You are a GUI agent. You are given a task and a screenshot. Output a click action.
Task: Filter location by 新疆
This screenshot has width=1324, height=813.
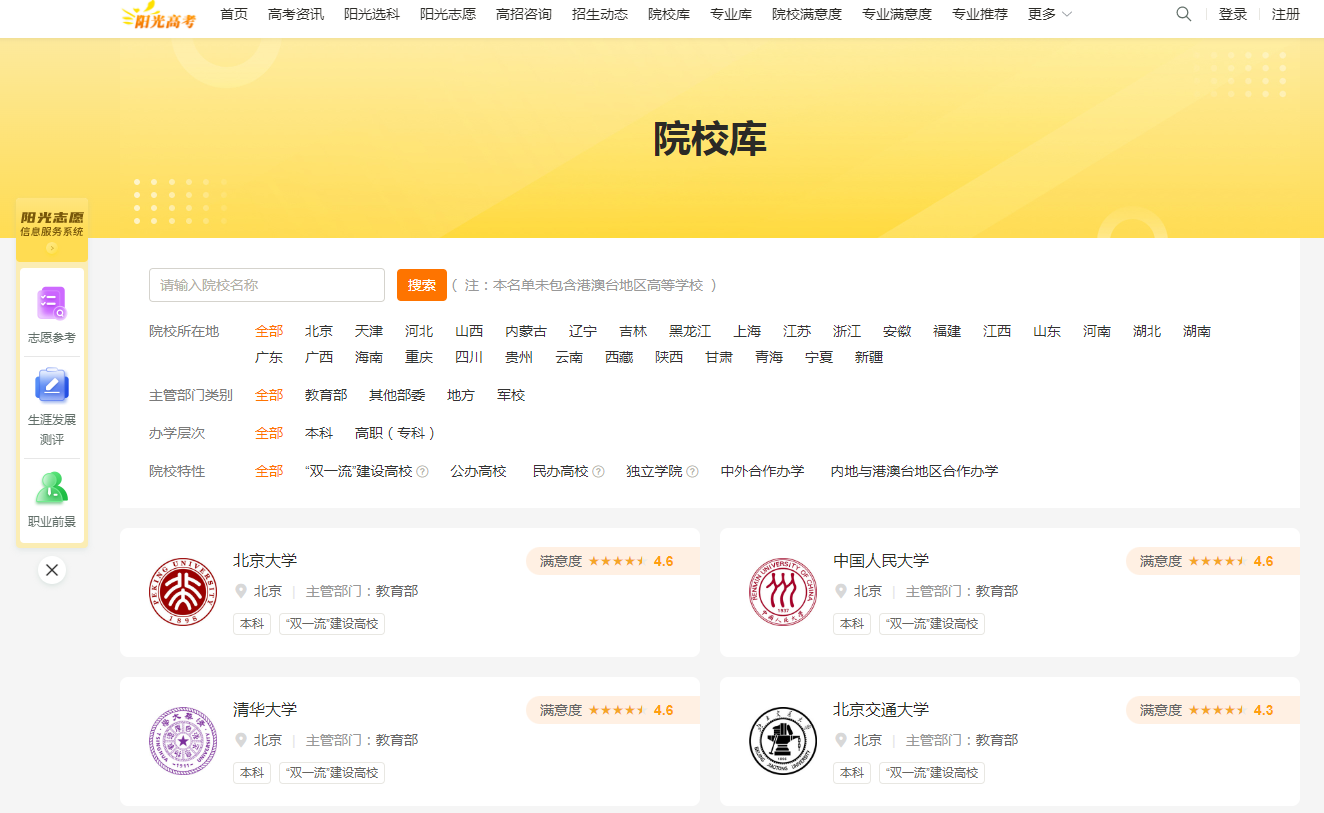tap(869, 357)
